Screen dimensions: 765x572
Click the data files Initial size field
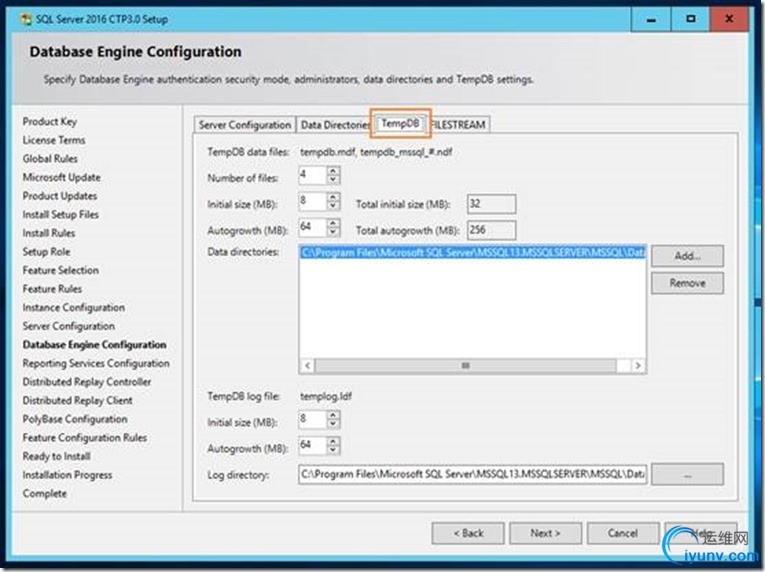313,201
